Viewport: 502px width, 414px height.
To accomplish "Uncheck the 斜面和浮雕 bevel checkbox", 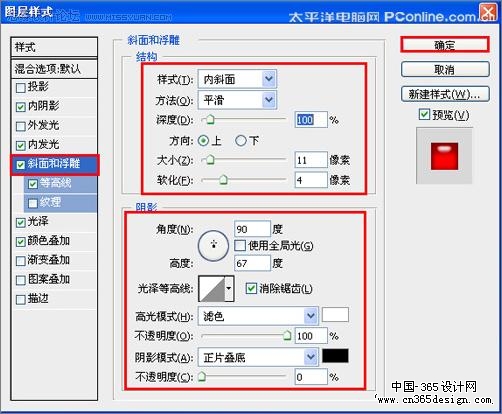I will (x=21, y=164).
